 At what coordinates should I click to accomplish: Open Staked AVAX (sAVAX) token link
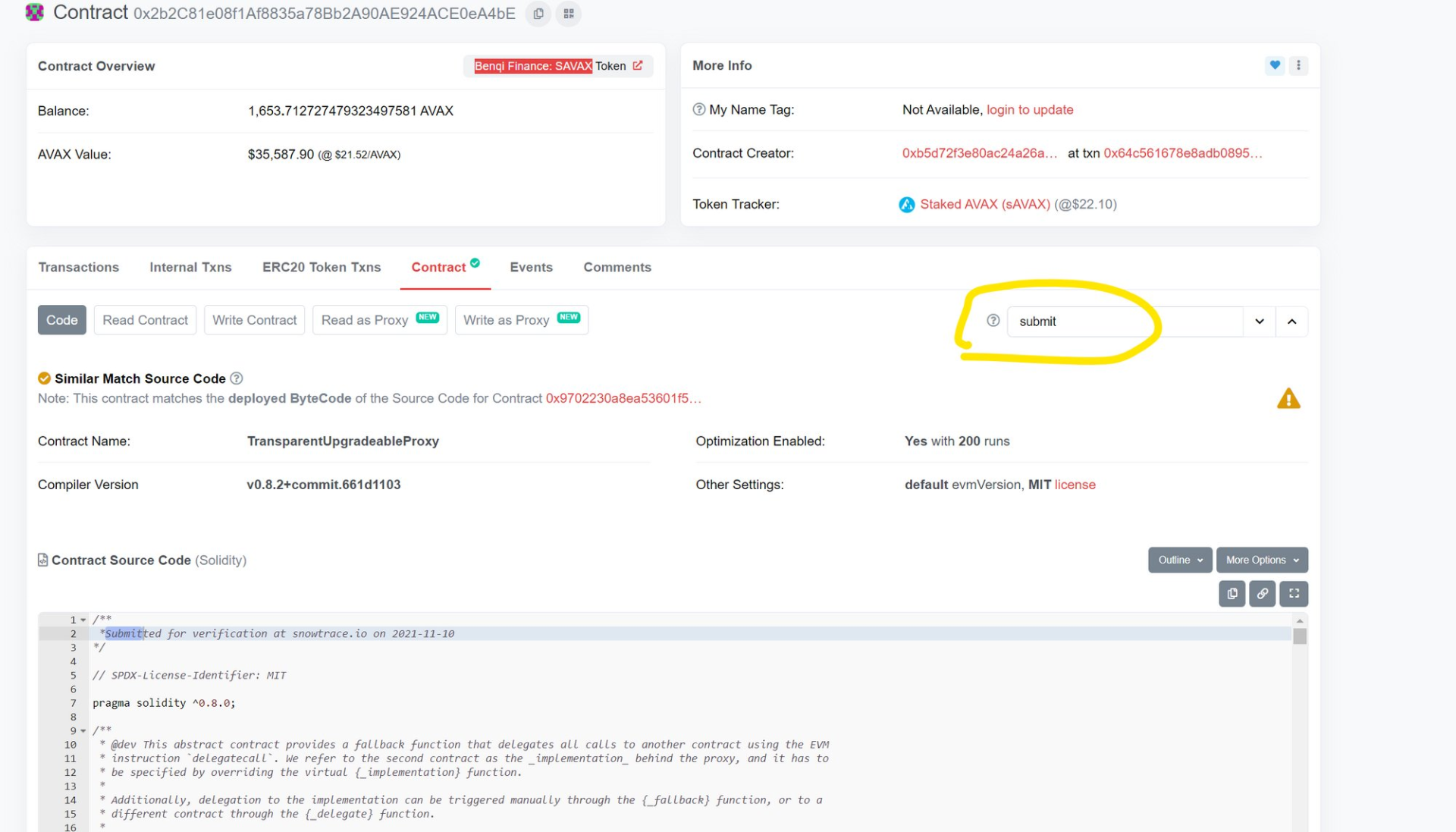point(984,205)
